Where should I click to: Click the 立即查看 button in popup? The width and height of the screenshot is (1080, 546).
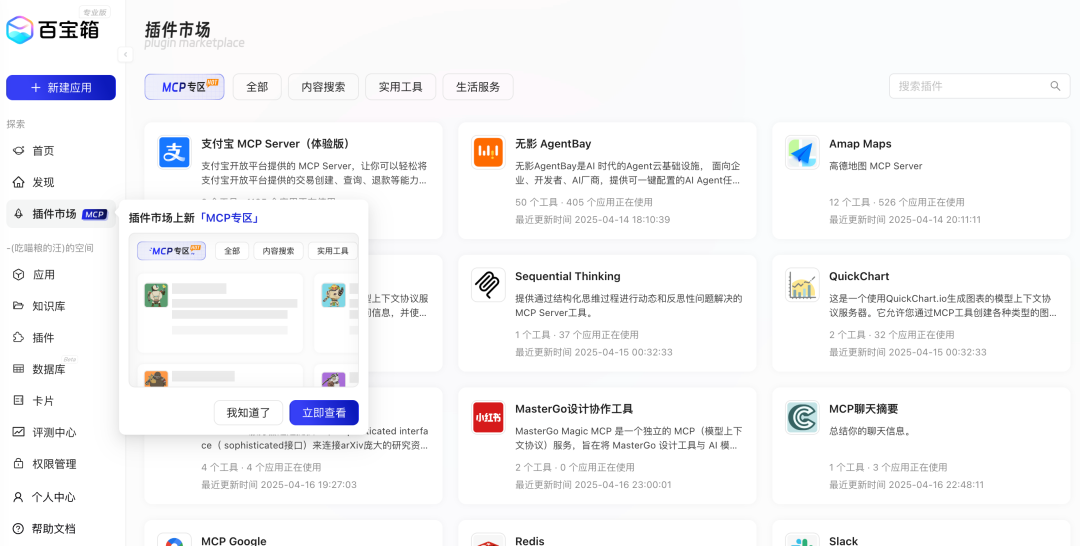click(324, 413)
